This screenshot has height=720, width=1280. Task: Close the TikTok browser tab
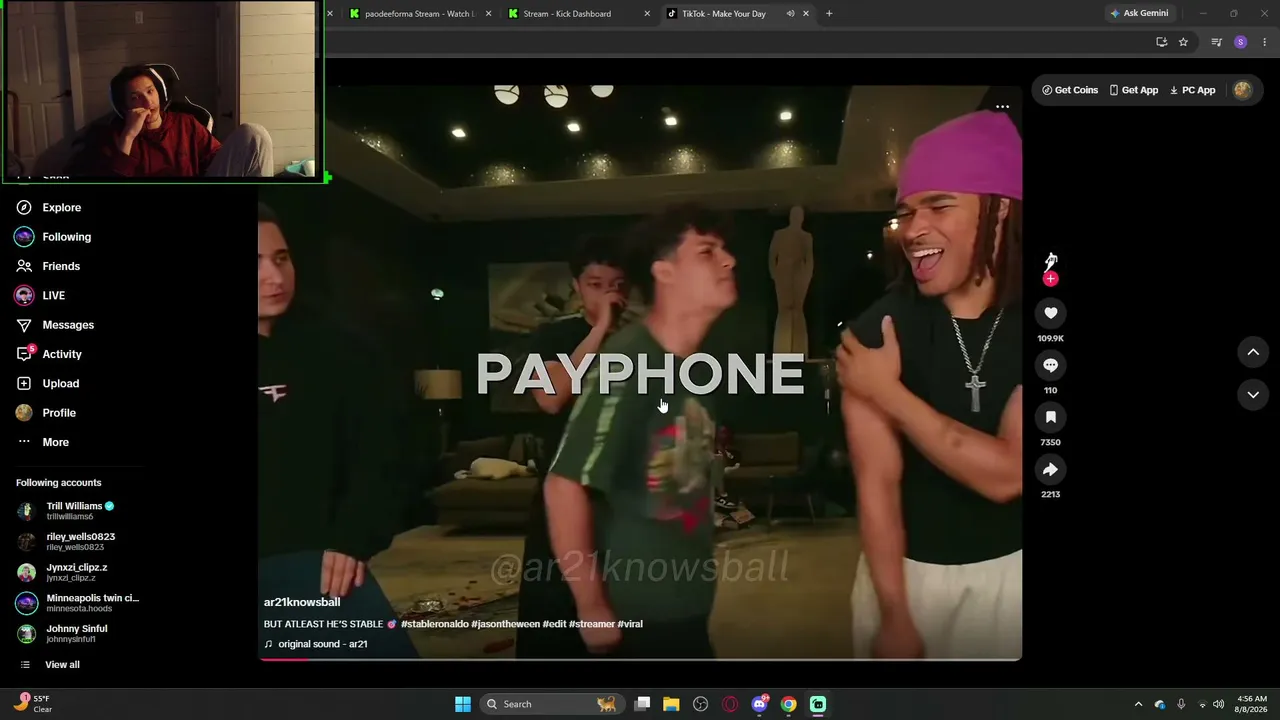[x=806, y=14]
